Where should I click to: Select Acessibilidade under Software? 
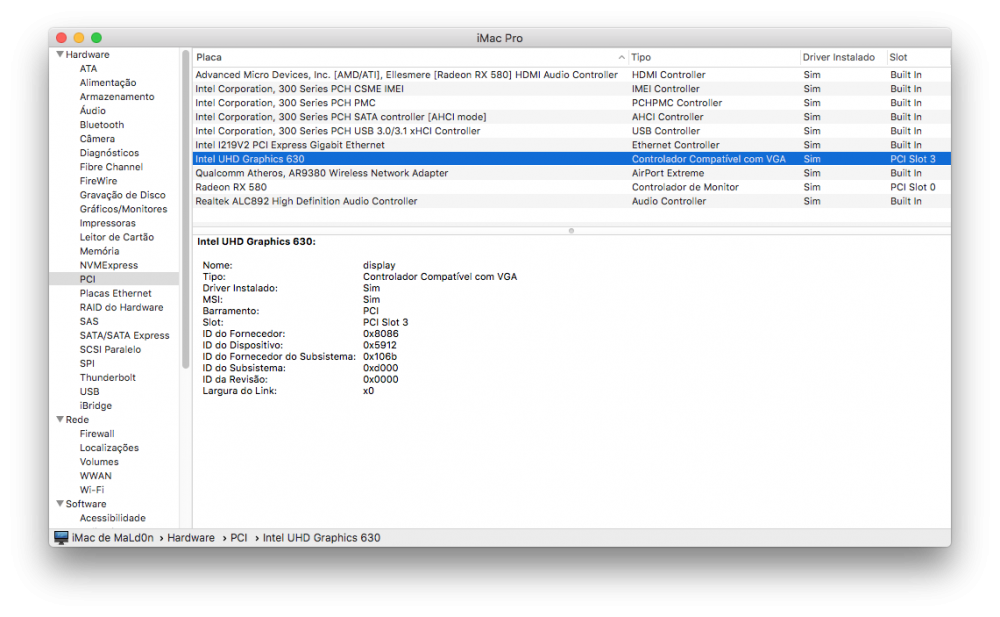112,517
